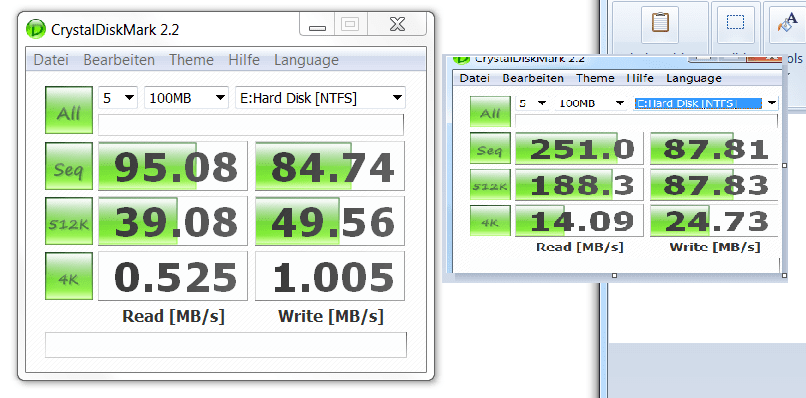Image resolution: width=806 pixels, height=398 pixels.
Task: Click the progress field beside the large window's All button
Action: pos(251,125)
